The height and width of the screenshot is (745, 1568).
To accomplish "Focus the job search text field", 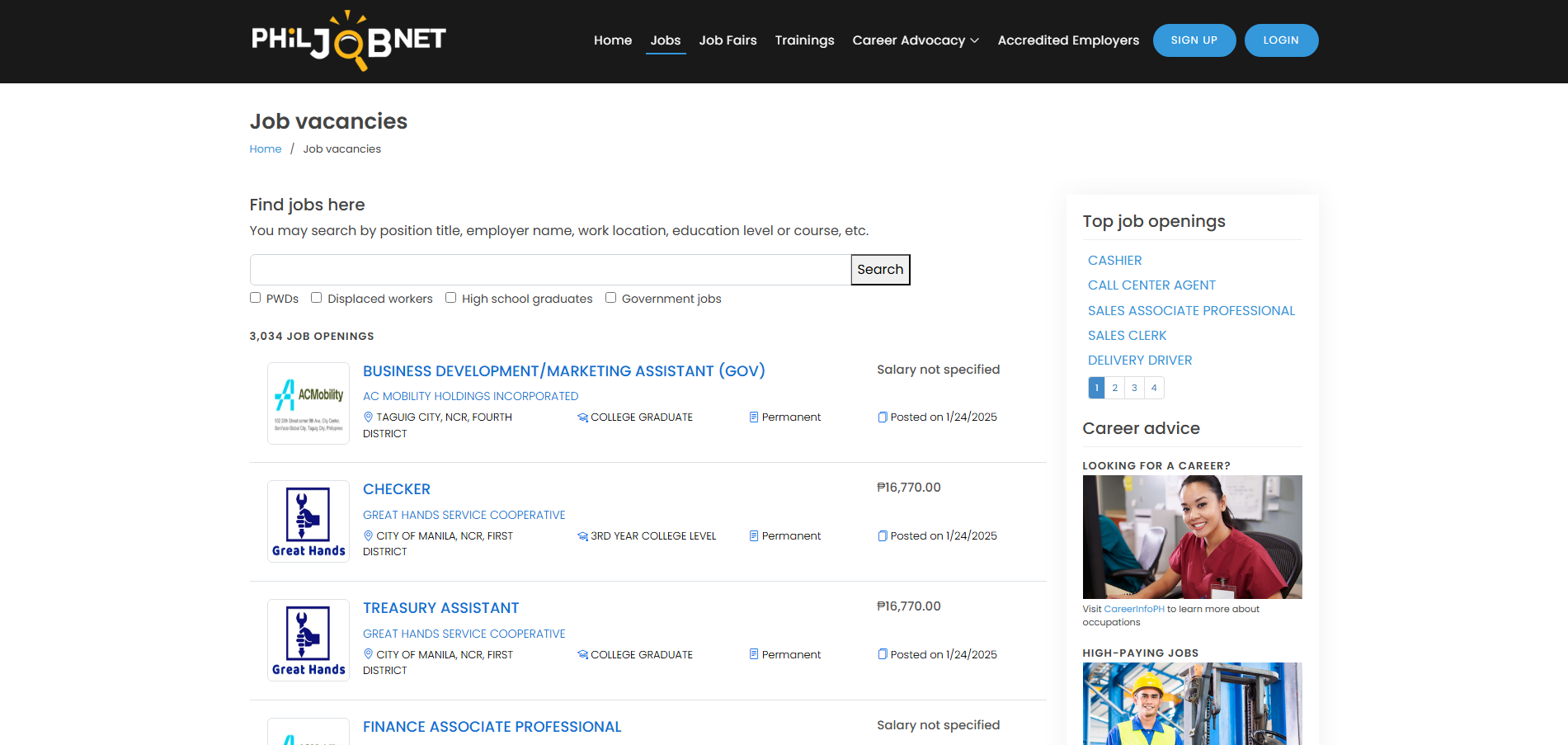I will point(550,270).
